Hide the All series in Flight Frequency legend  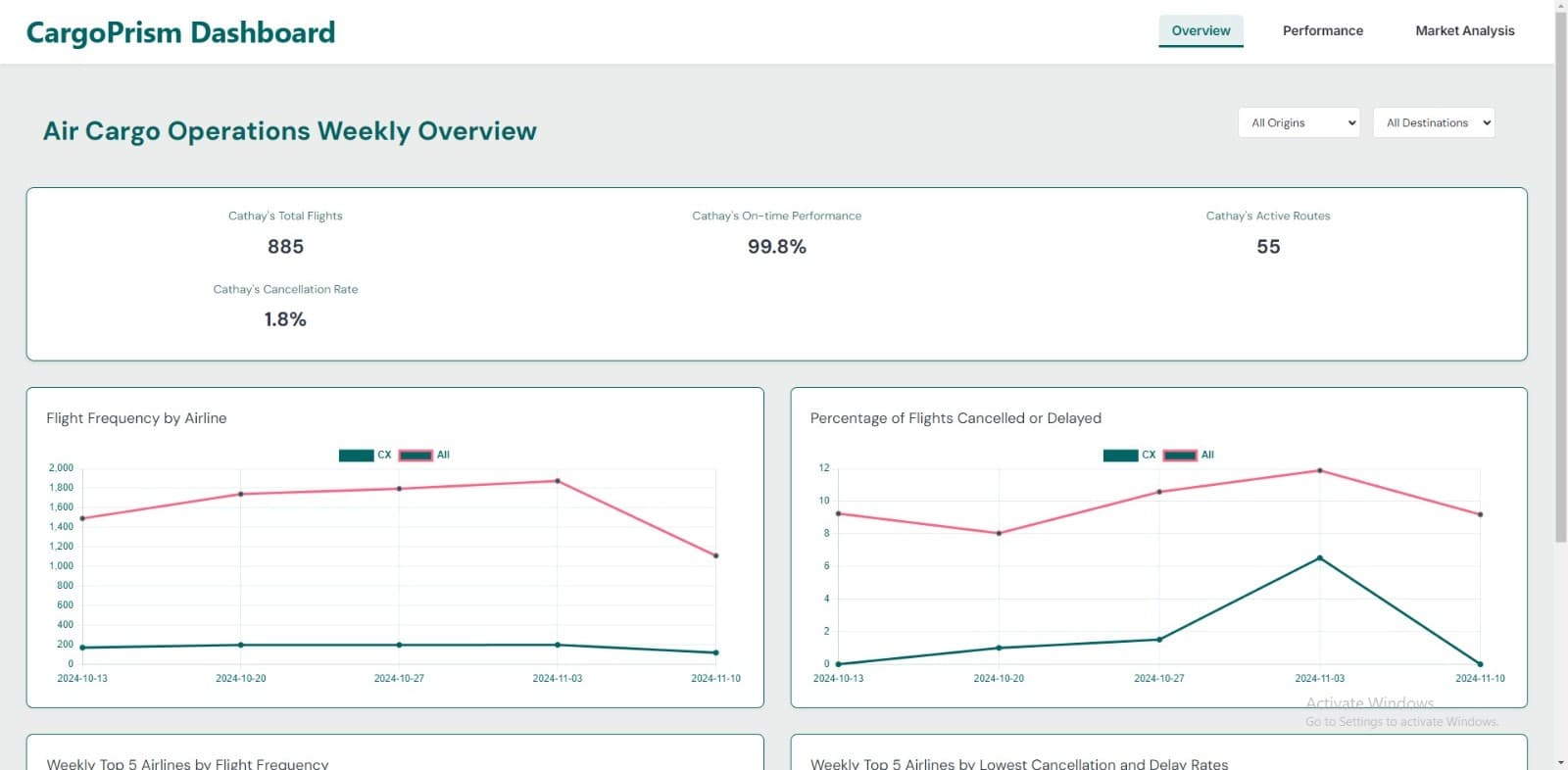point(416,455)
